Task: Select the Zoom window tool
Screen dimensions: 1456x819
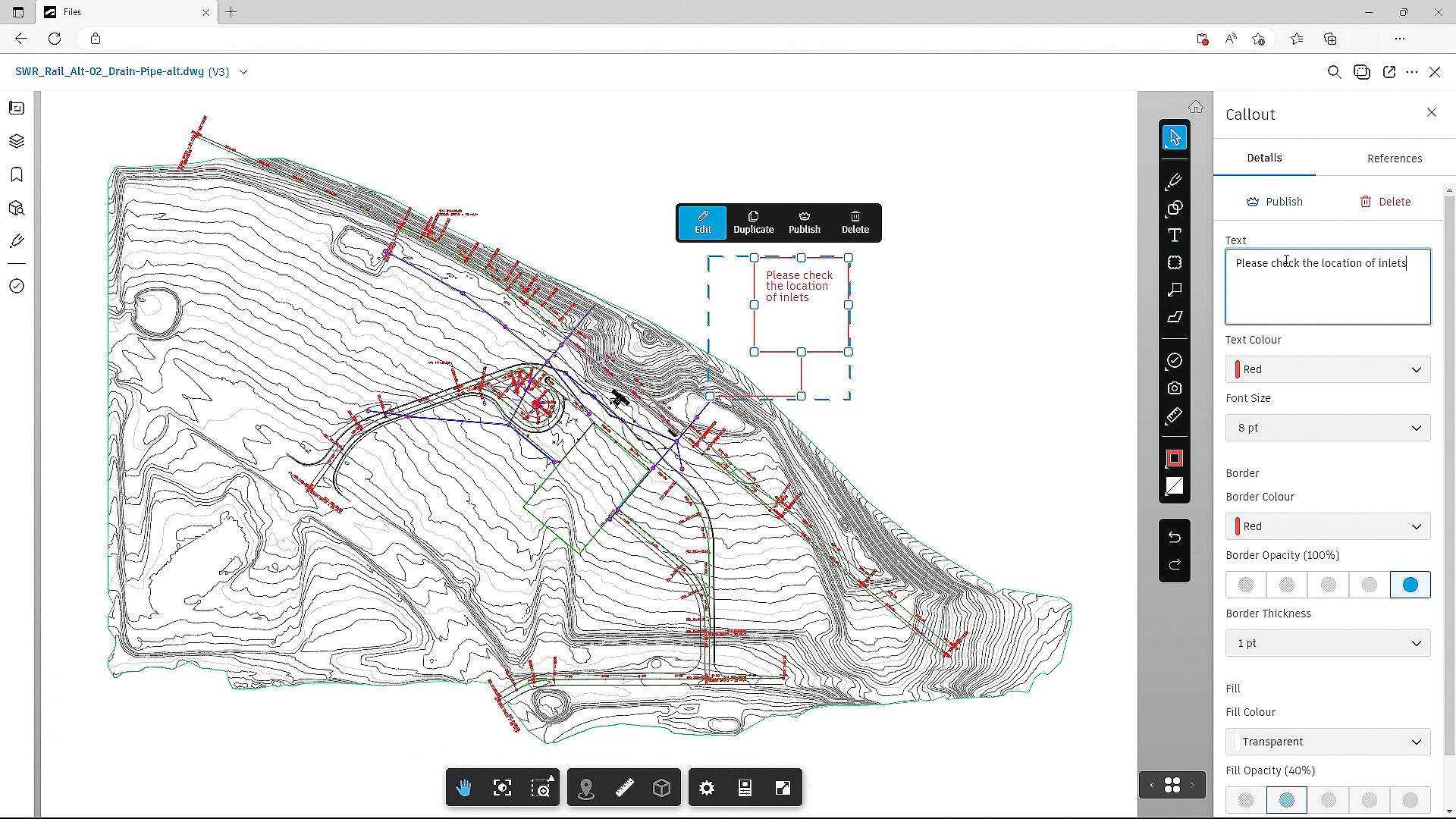Action: pyautogui.click(x=541, y=788)
